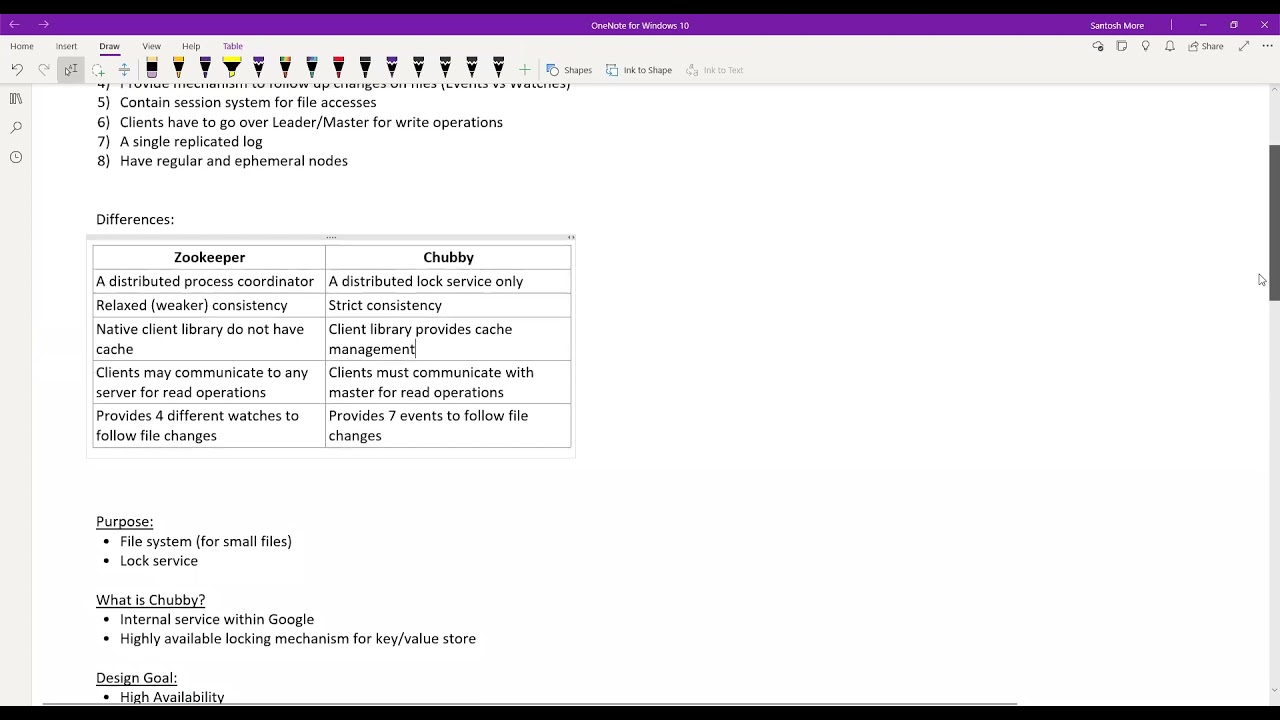
Task: Open the Draw tab
Action: [x=109, y=46]
